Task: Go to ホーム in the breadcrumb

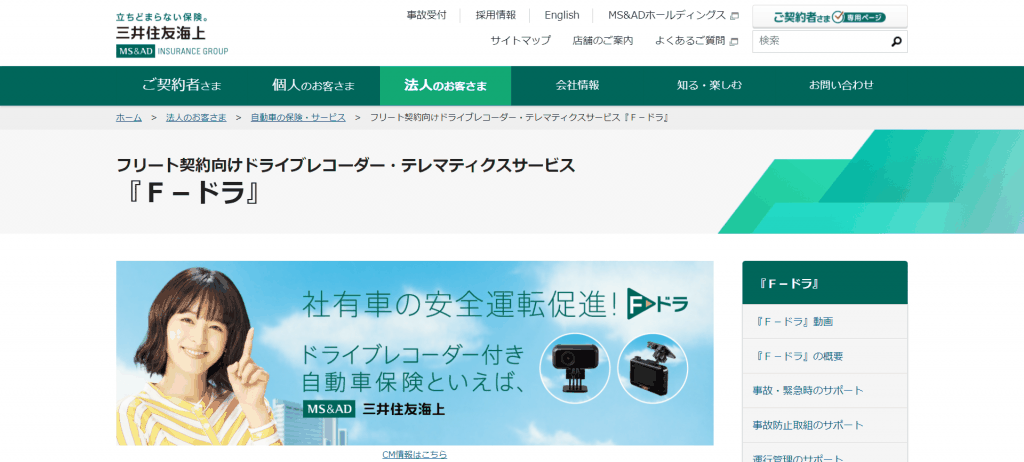Action: [x=129, y=118]
